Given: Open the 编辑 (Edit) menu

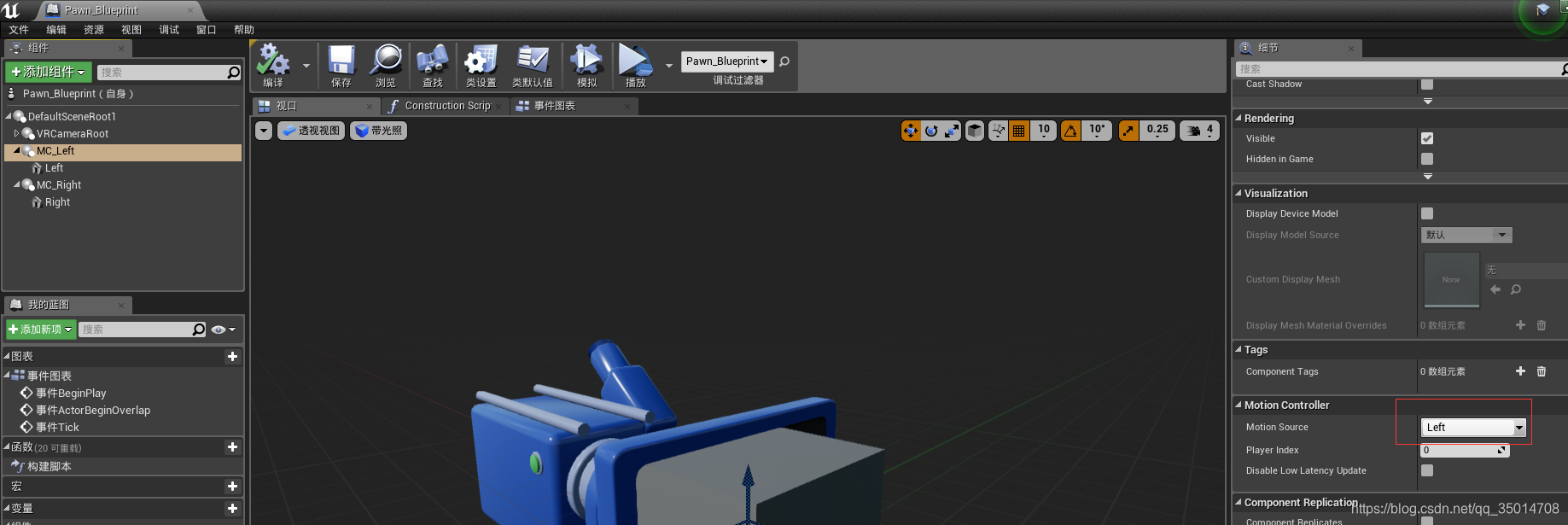Looking at the screenshot, I should click(x=56, y=30).
